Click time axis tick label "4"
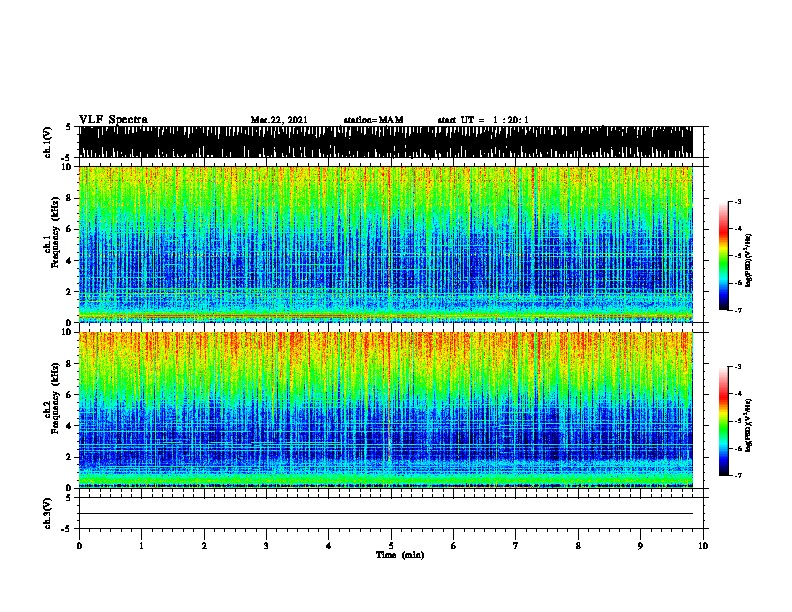792x612 pixels. point(329,546)
